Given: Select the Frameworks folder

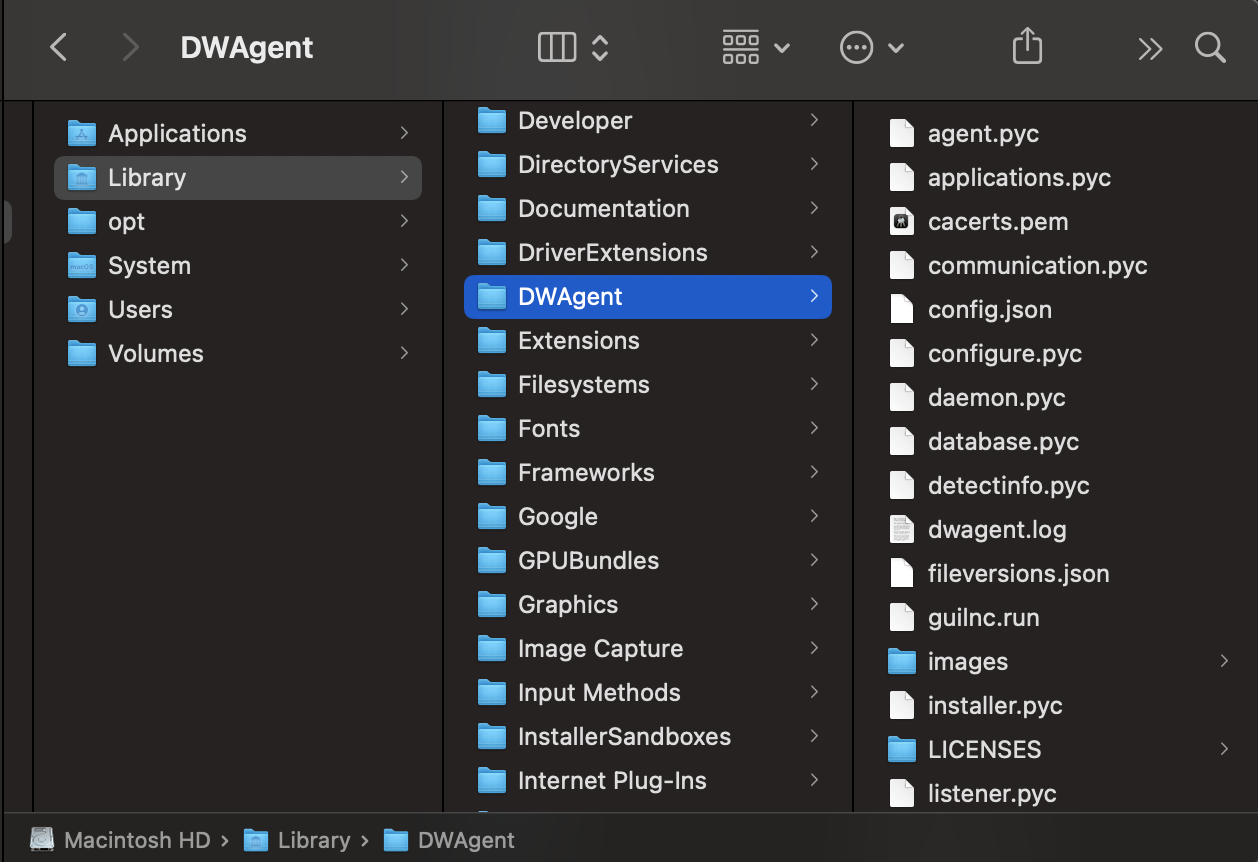Looking at the screenshot, I should 648,472.
